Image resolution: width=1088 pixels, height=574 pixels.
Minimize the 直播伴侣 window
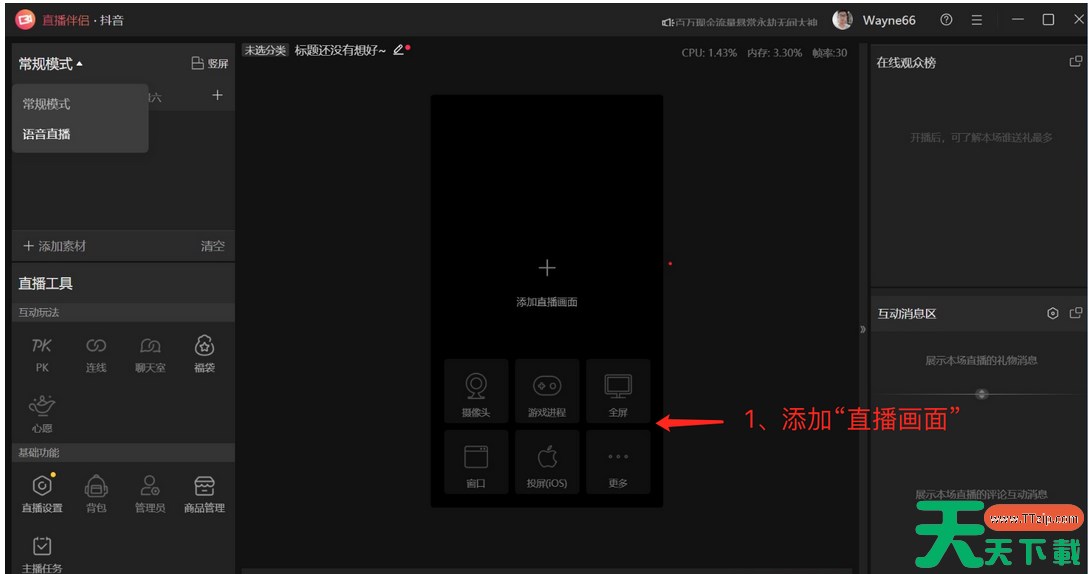[x=1018, y=20]
